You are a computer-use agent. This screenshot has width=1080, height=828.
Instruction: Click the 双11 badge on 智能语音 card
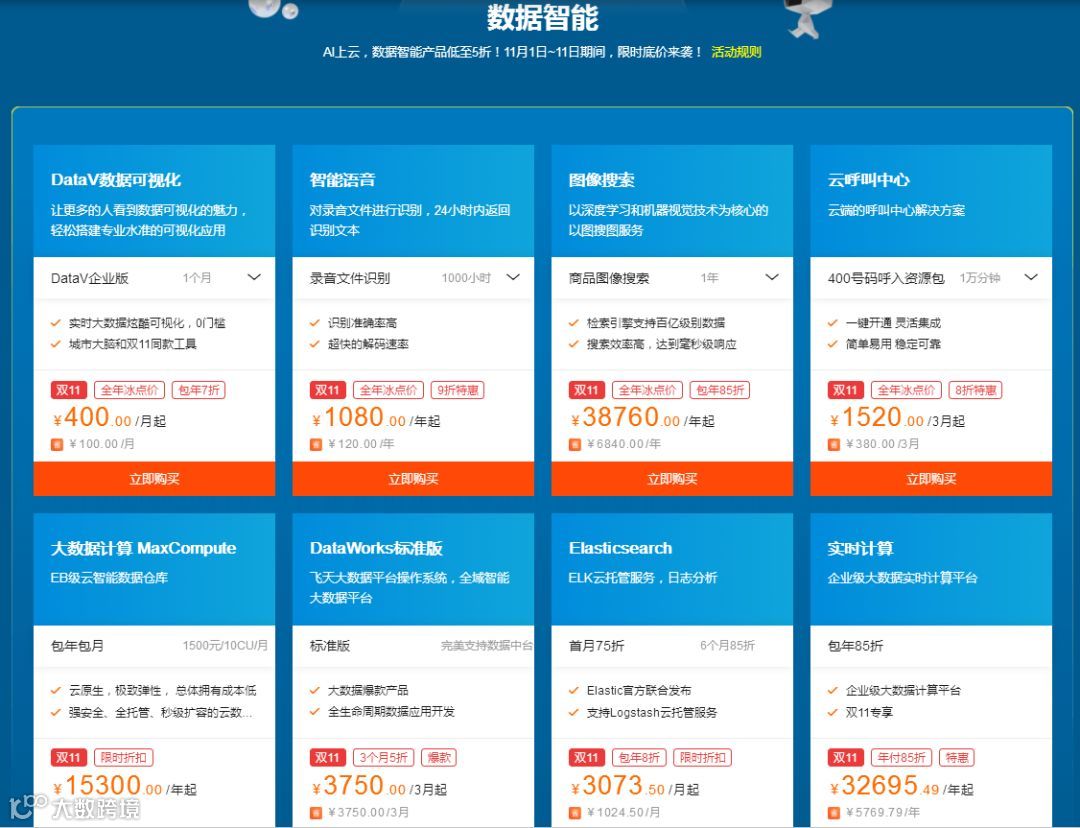(327, 390)
